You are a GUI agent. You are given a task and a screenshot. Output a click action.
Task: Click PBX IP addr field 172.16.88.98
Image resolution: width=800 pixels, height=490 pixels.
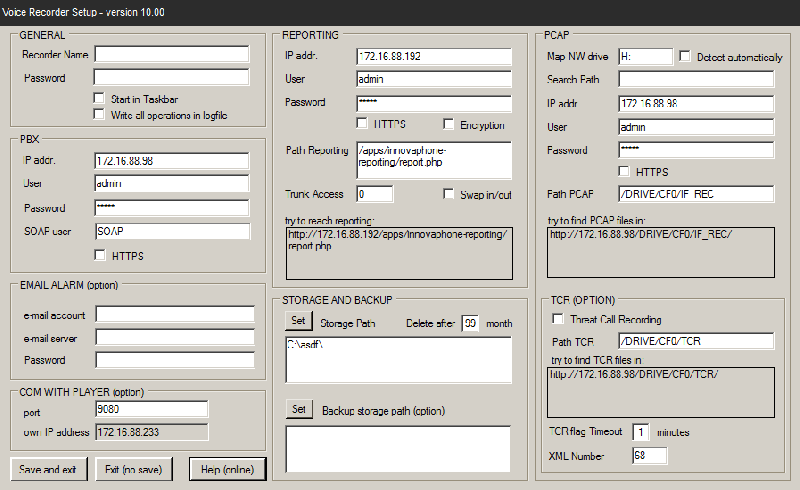172,161
